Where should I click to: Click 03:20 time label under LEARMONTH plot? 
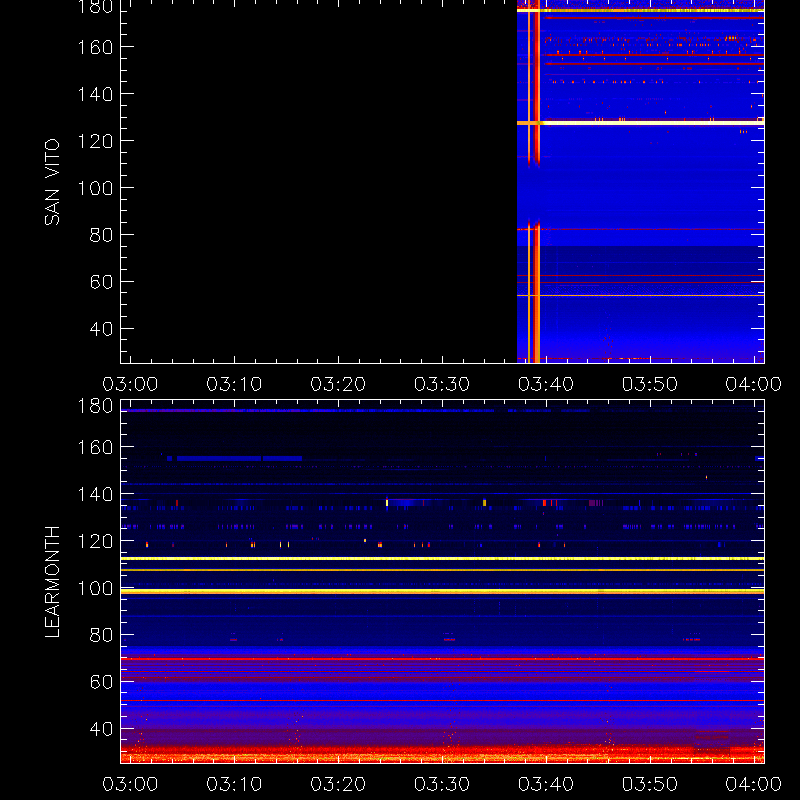[338, 784]
